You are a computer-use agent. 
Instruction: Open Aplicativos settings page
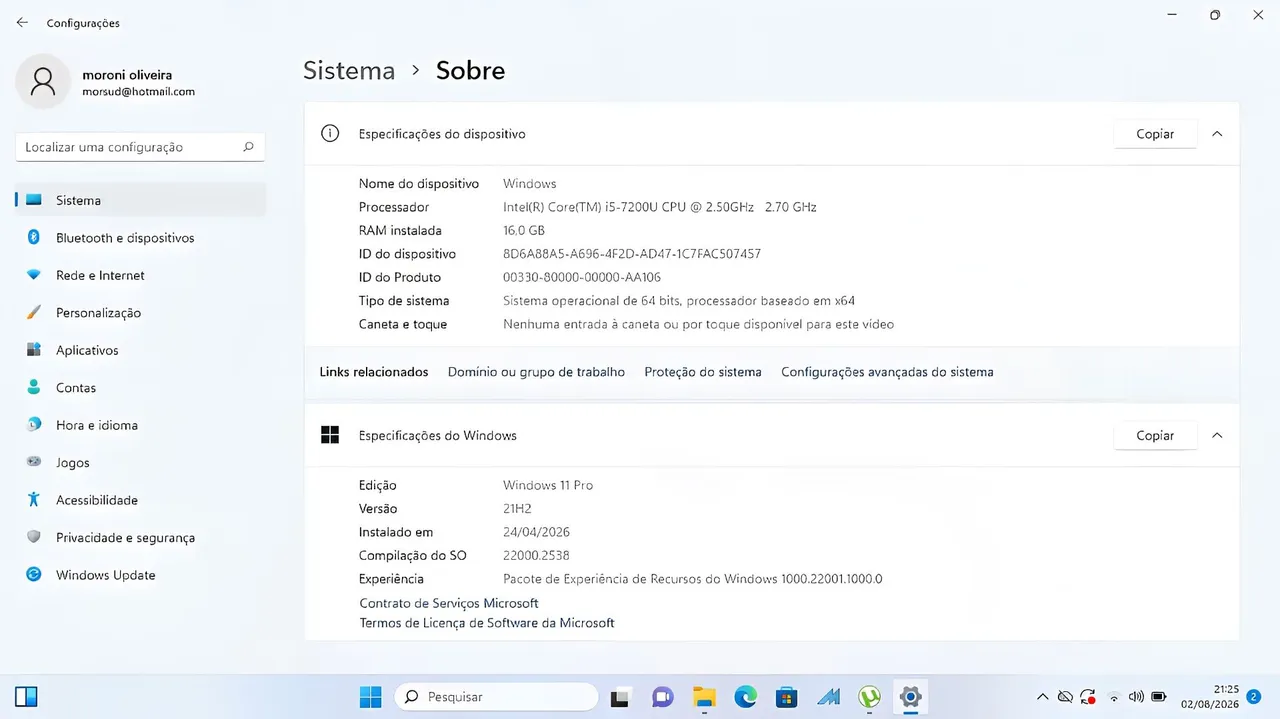141,350
